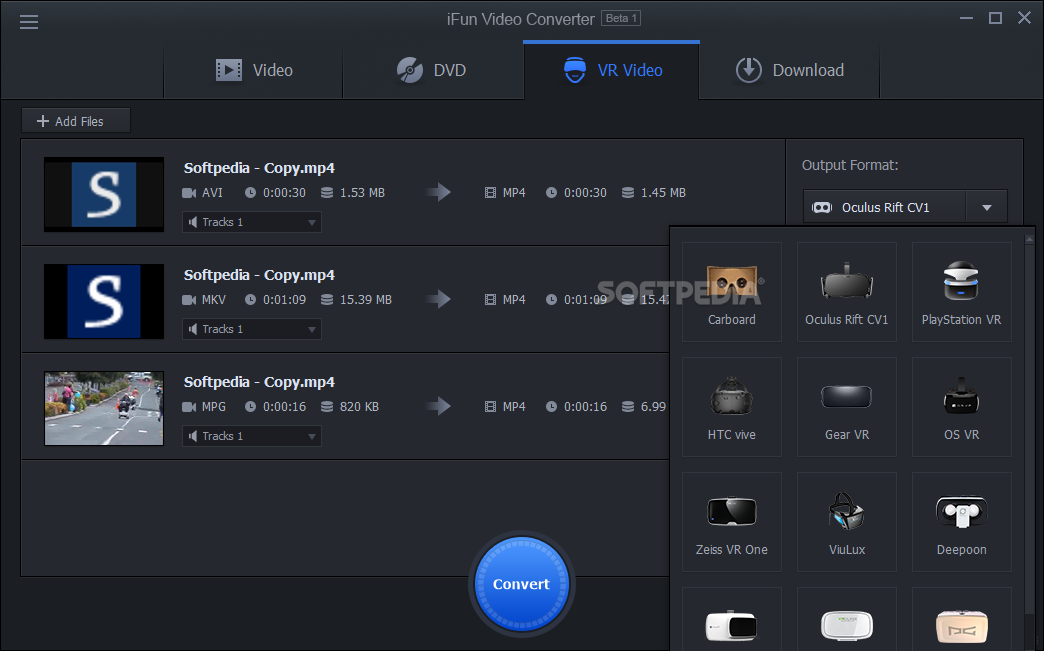The width and height of the screenshot is (1044, 651).
Task: Click the conversion arrow in AVI row
Action: coord(439,192)
